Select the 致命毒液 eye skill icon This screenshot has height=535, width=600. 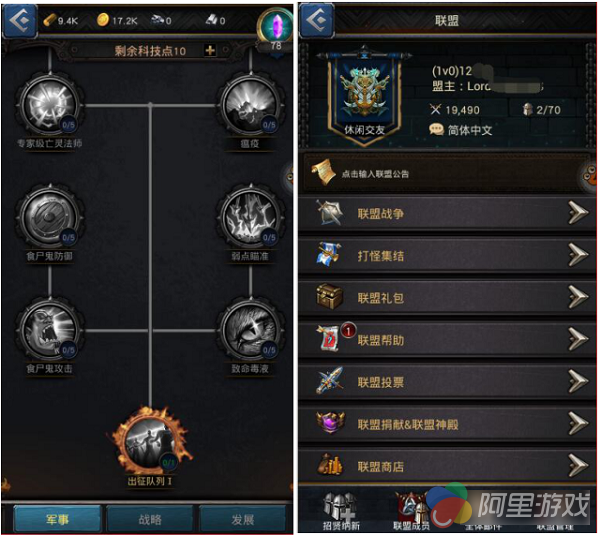point(251,330)
